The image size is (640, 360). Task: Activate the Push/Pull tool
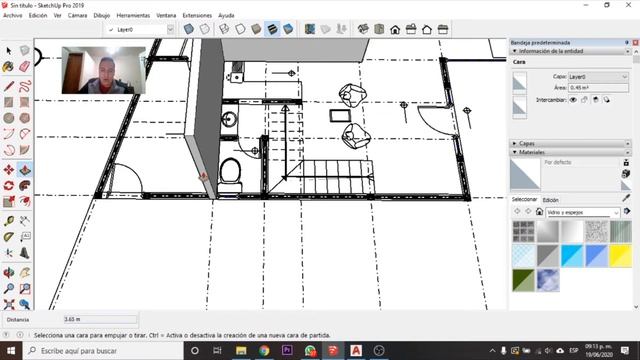pyautogui.click(x=24, y=169)
